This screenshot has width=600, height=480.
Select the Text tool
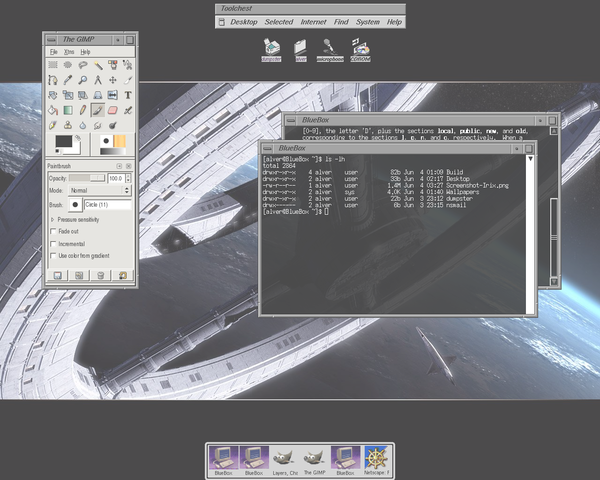[x=128, y=95]
